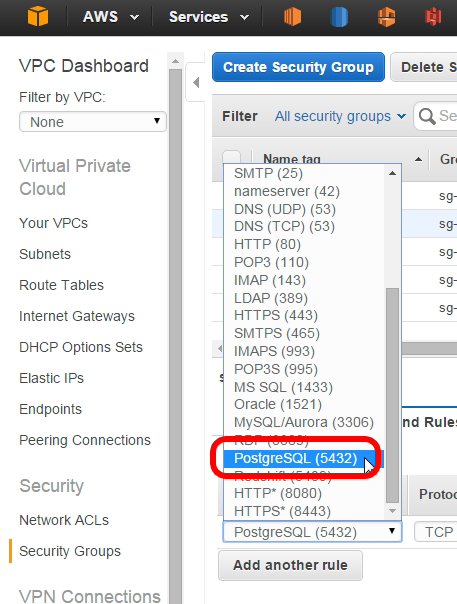Image resolution: width=457 pixels, height=604 pixels.
Task: Select IMAP (143) option
Action: click(305, 280)
